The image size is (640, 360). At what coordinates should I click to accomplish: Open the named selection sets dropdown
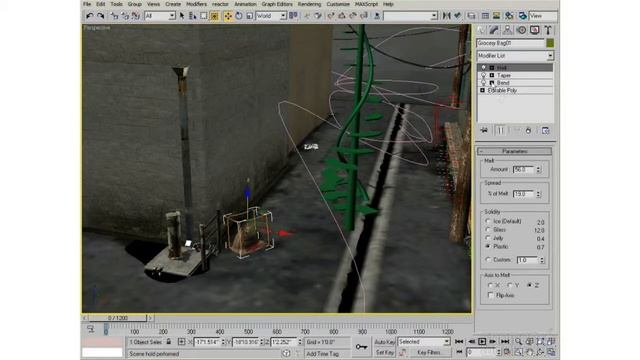tap(410, 16)
